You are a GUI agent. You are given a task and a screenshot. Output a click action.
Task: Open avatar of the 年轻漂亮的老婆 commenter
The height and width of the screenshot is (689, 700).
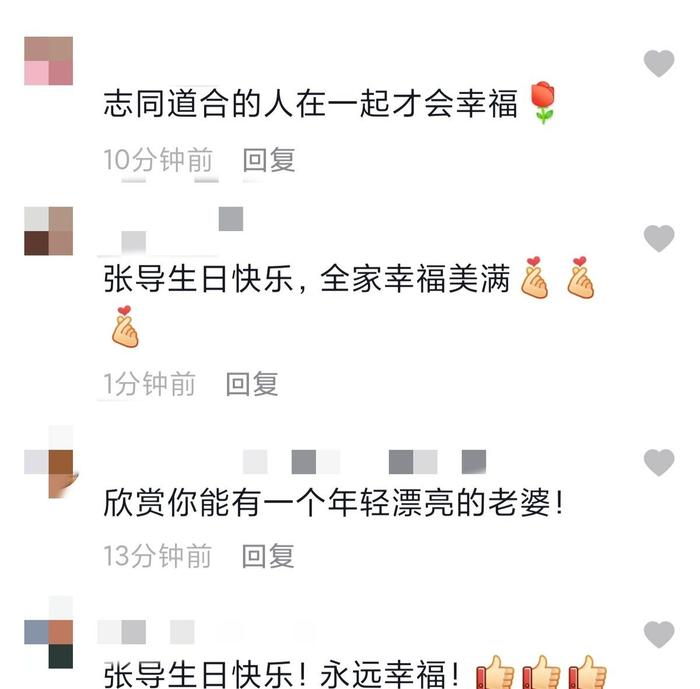(x=49, y=462)
